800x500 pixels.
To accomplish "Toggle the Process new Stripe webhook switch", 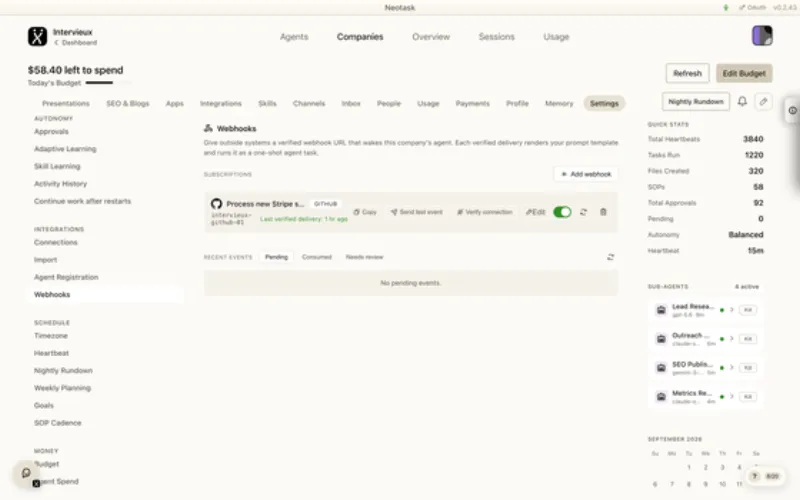I will [562, 212].
